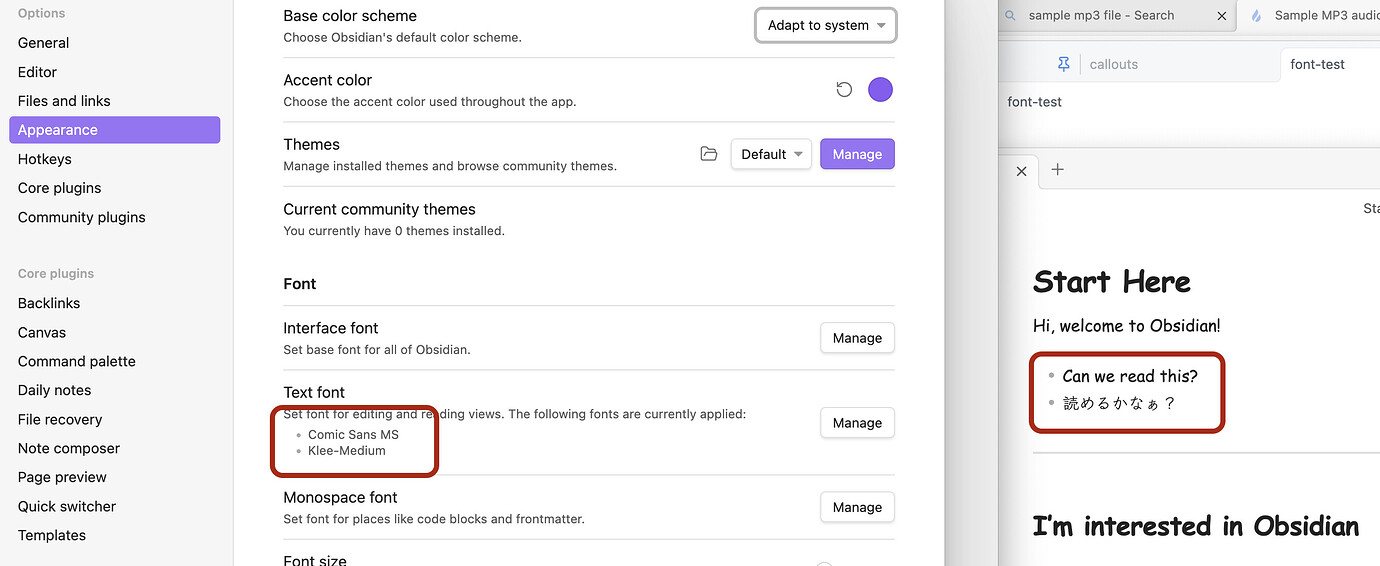Click the Current community themes label
Image resolution: width=1380 pixels, height=566 pixels.
[379, 209]
